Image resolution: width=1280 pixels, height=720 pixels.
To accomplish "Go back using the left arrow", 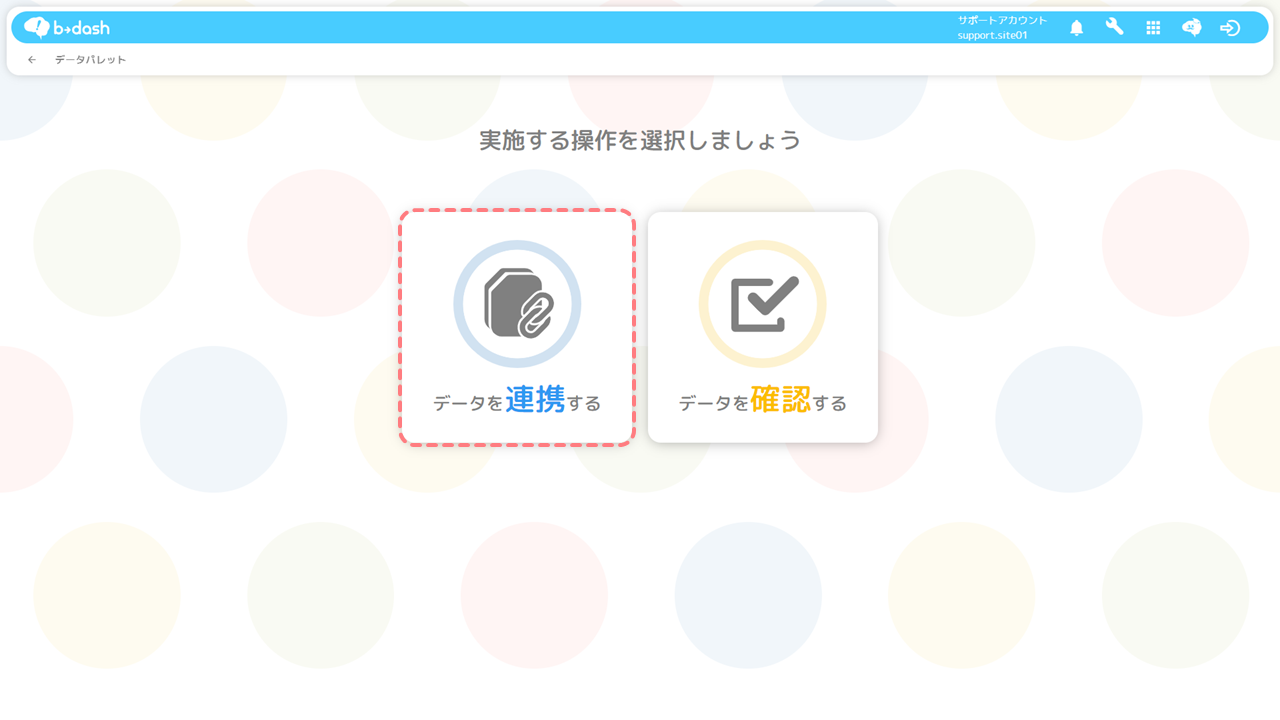I will [32, 60].
